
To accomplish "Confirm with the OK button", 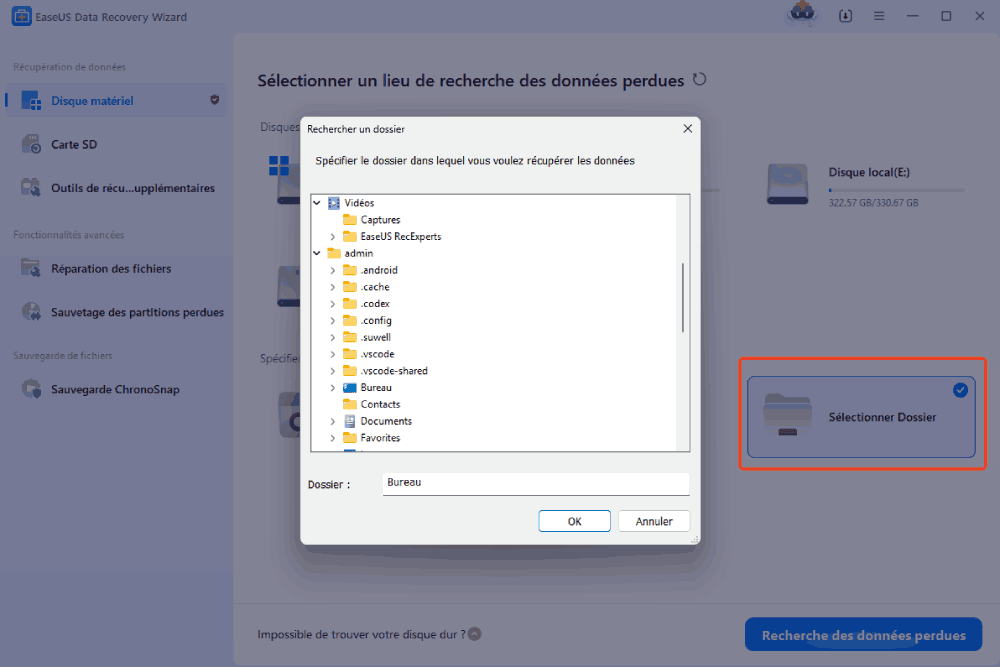I will [574, 521].
